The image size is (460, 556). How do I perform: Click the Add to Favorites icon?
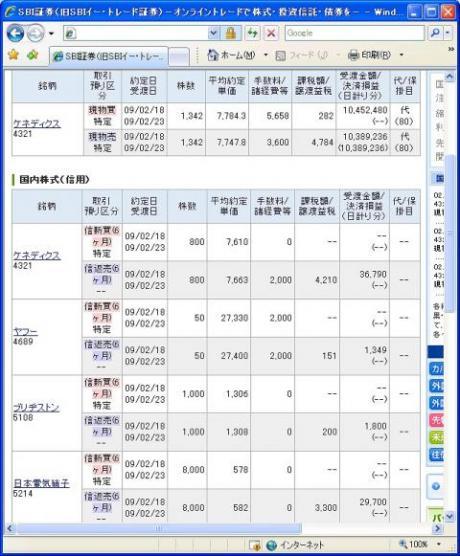(33, 55)
